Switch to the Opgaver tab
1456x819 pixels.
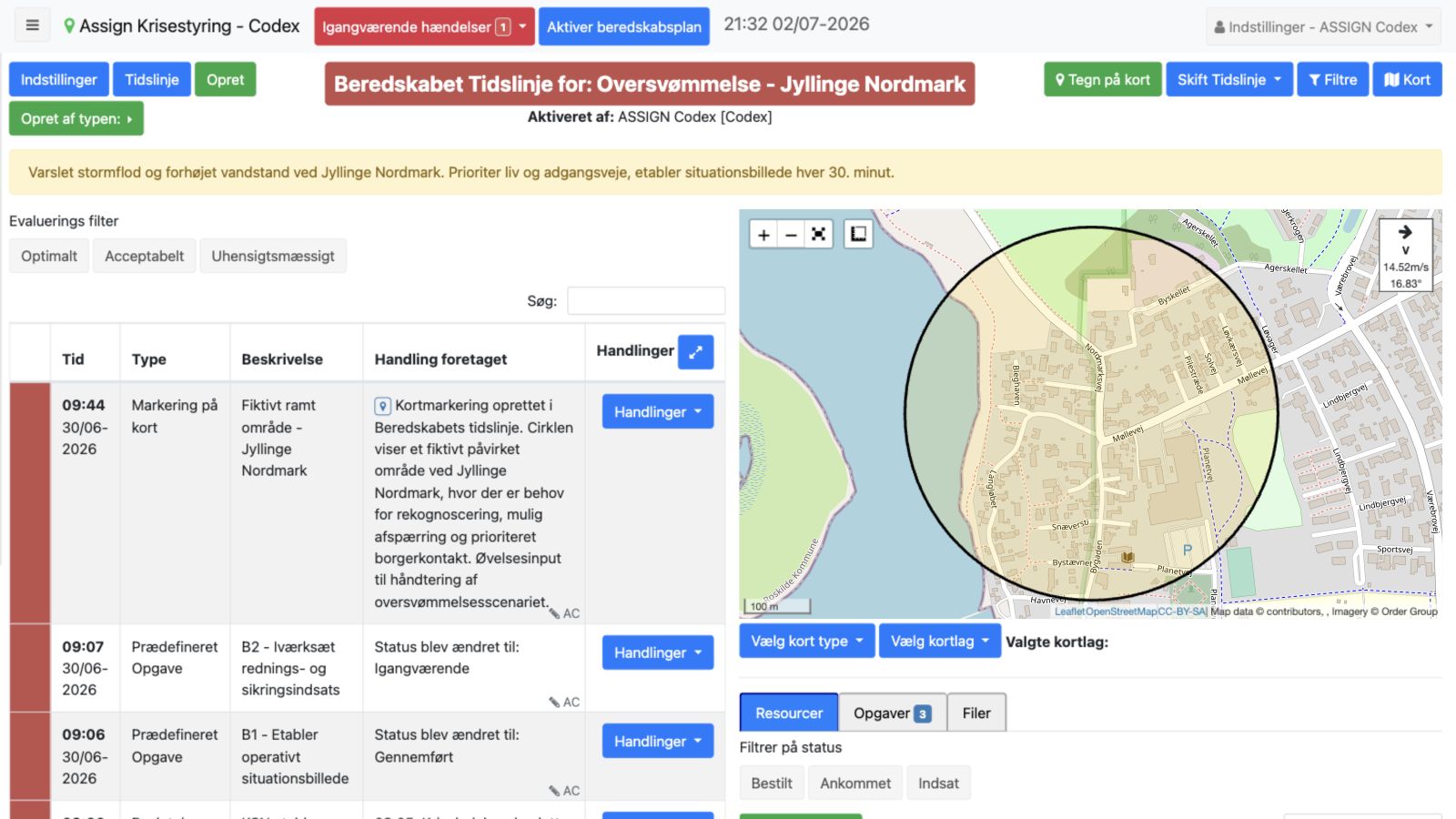pyautogui.click(x=892, y=713)
